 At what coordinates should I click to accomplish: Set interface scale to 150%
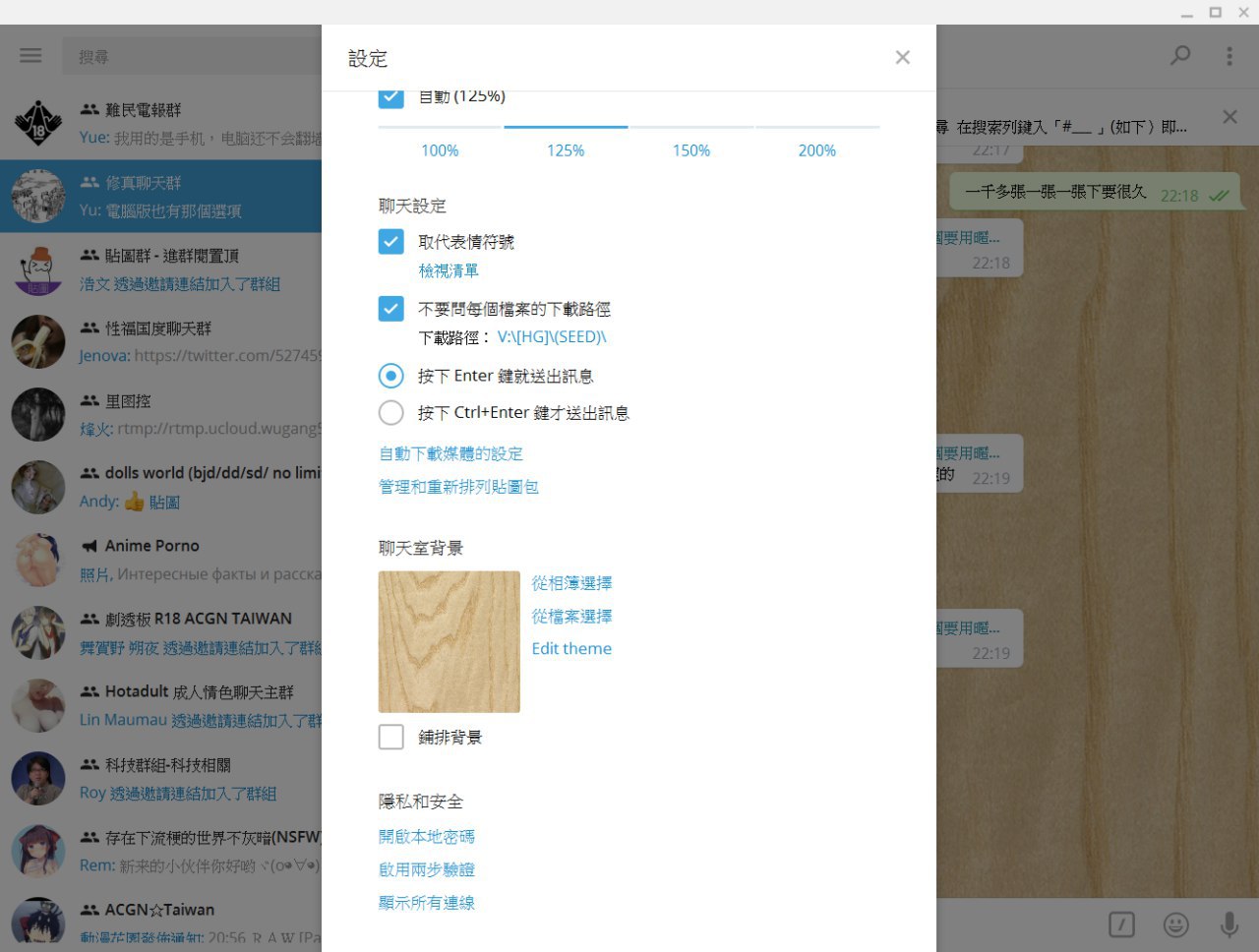691,150
